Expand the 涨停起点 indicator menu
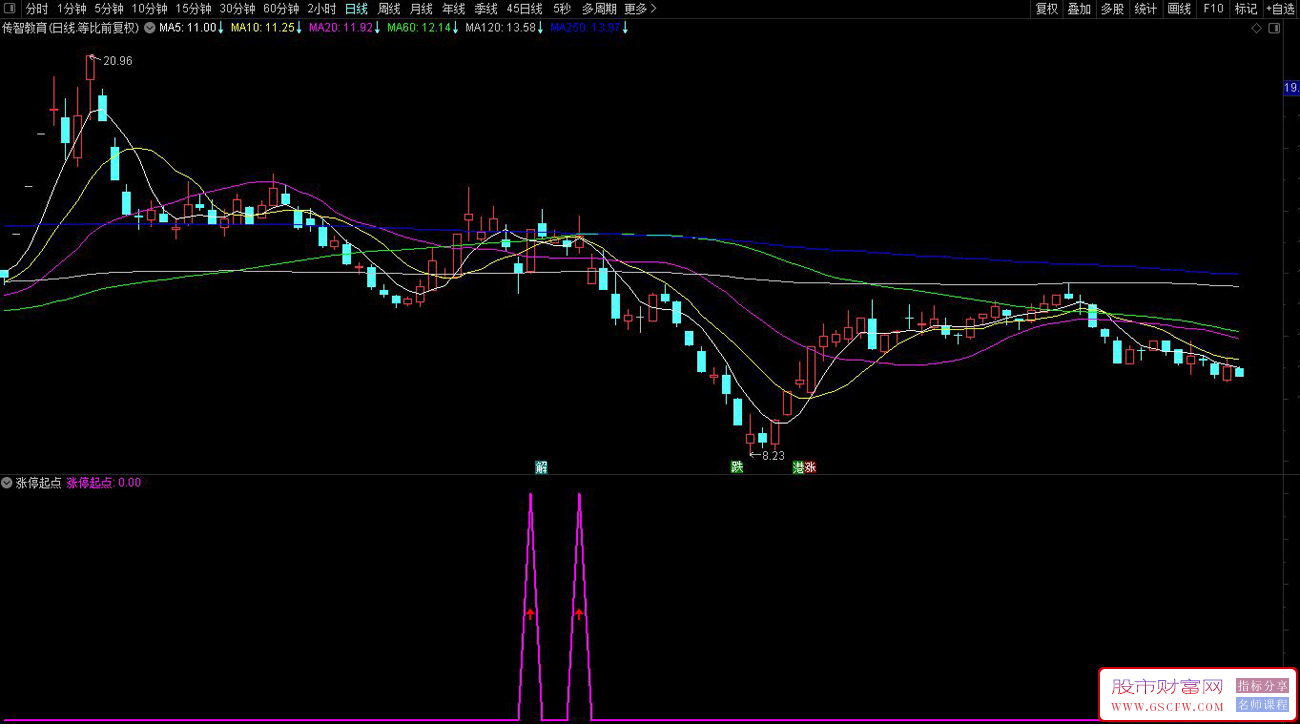 click(x=7, y=482)
